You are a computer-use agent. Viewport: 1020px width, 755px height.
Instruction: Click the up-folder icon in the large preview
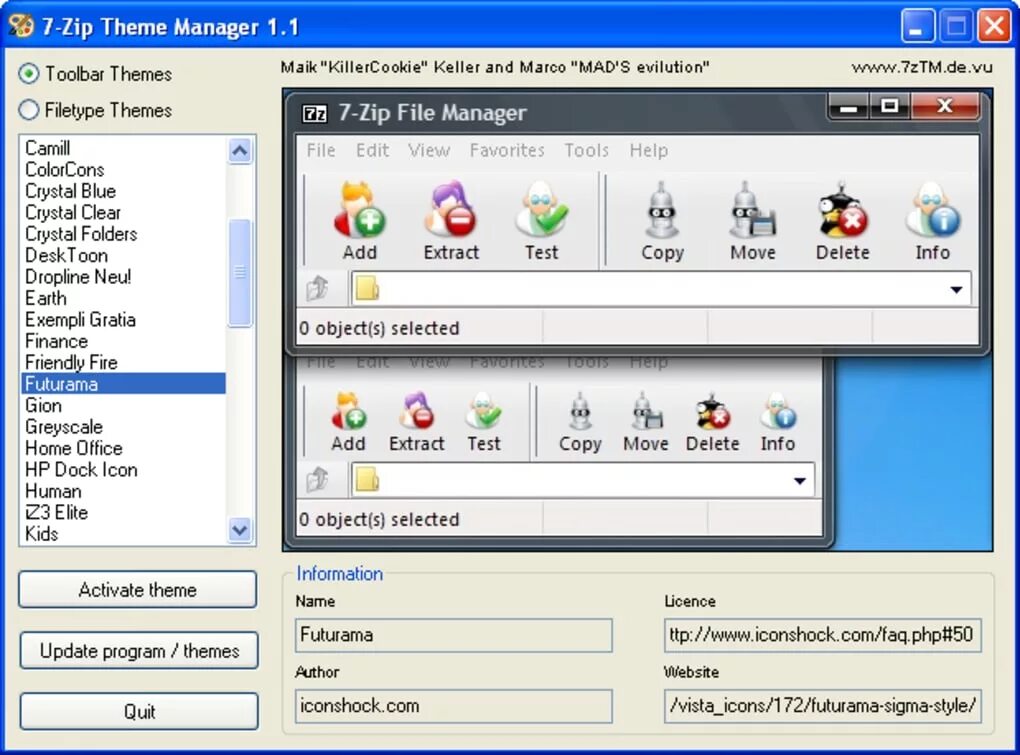pyautogui.click(x=318, y=288)
